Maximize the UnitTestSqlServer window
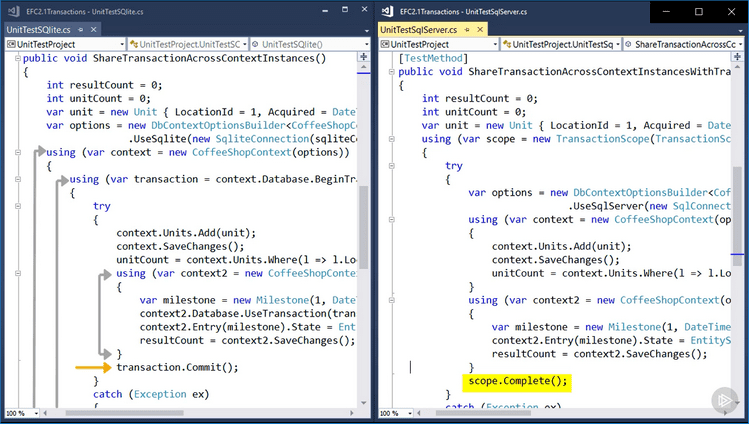 click(x=698, y=11)
